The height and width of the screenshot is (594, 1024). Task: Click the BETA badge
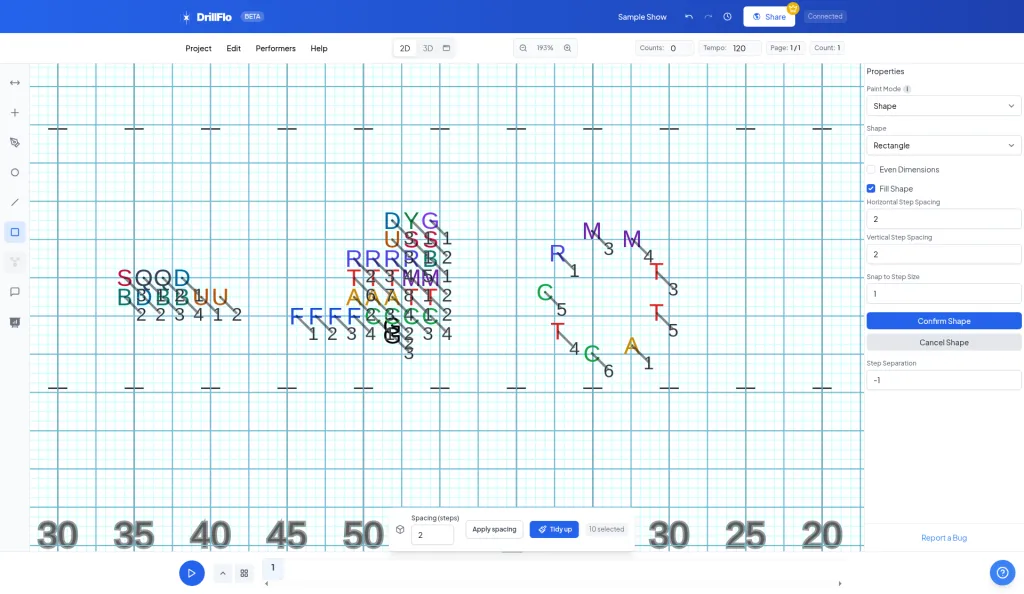point(252,16)
